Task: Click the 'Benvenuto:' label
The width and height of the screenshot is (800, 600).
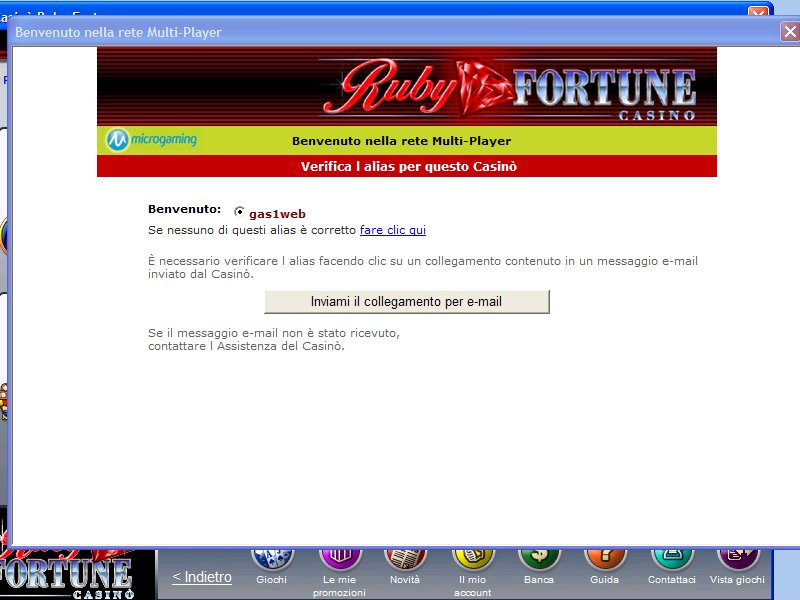Action: (185, 209)
